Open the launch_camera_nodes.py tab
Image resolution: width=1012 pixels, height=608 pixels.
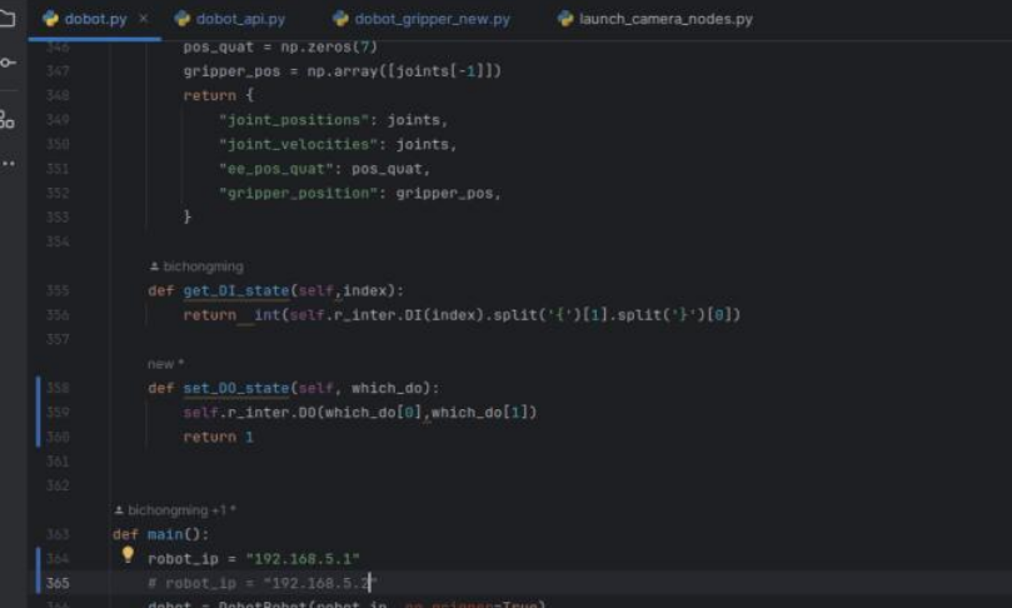pos(665,19)
